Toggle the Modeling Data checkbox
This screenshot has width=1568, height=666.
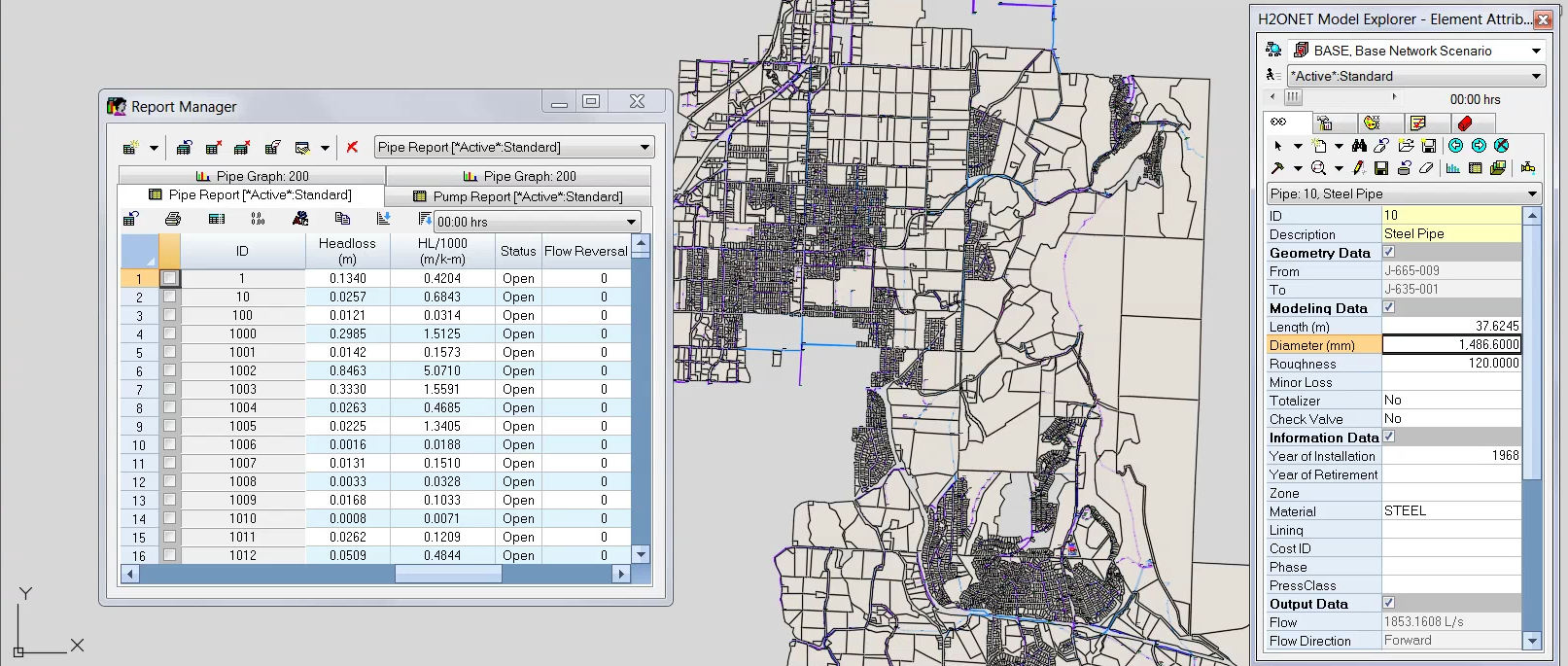point(1389,307)
